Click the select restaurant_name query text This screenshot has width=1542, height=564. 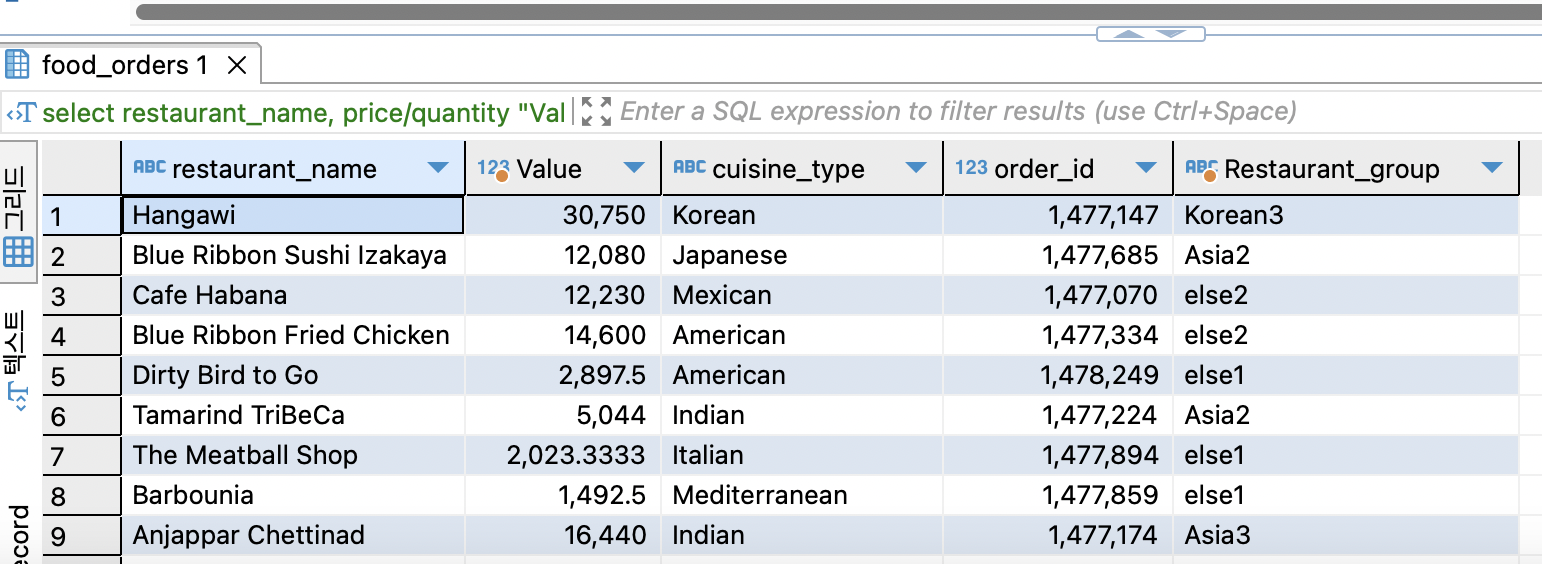(x=304, y=112)
